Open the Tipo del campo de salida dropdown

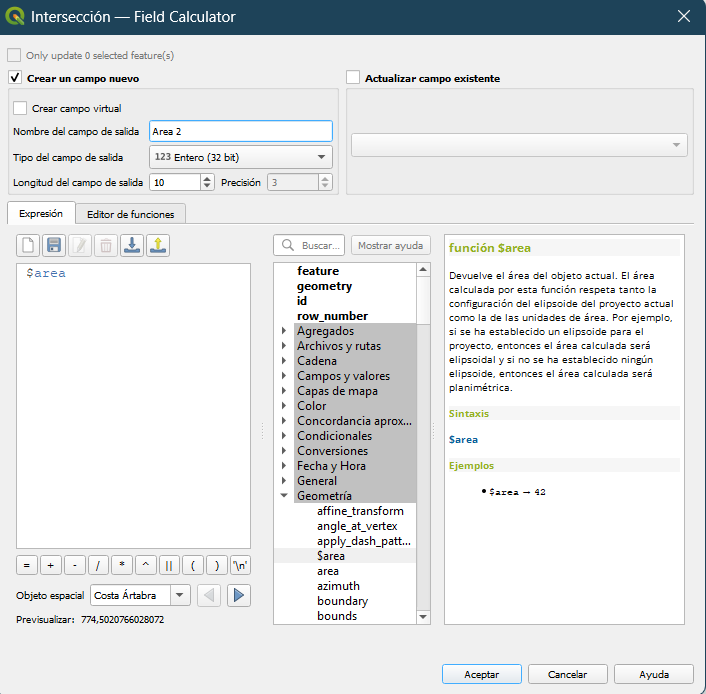pyautogui.click(x=240, y=157)
